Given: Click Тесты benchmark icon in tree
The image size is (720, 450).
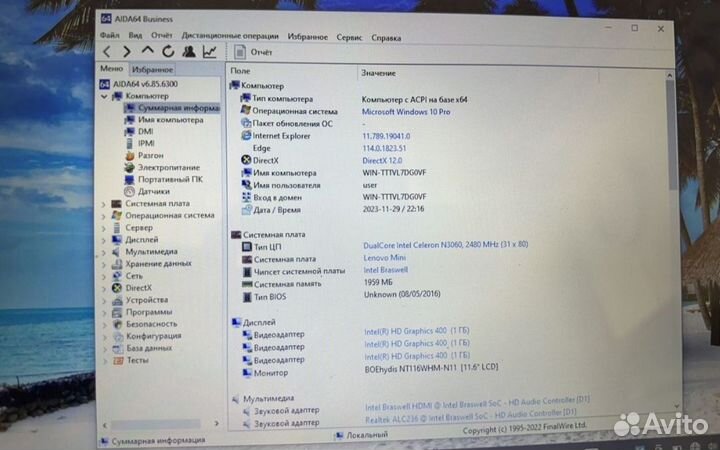Looking at the screenshot, I should 118,360.
